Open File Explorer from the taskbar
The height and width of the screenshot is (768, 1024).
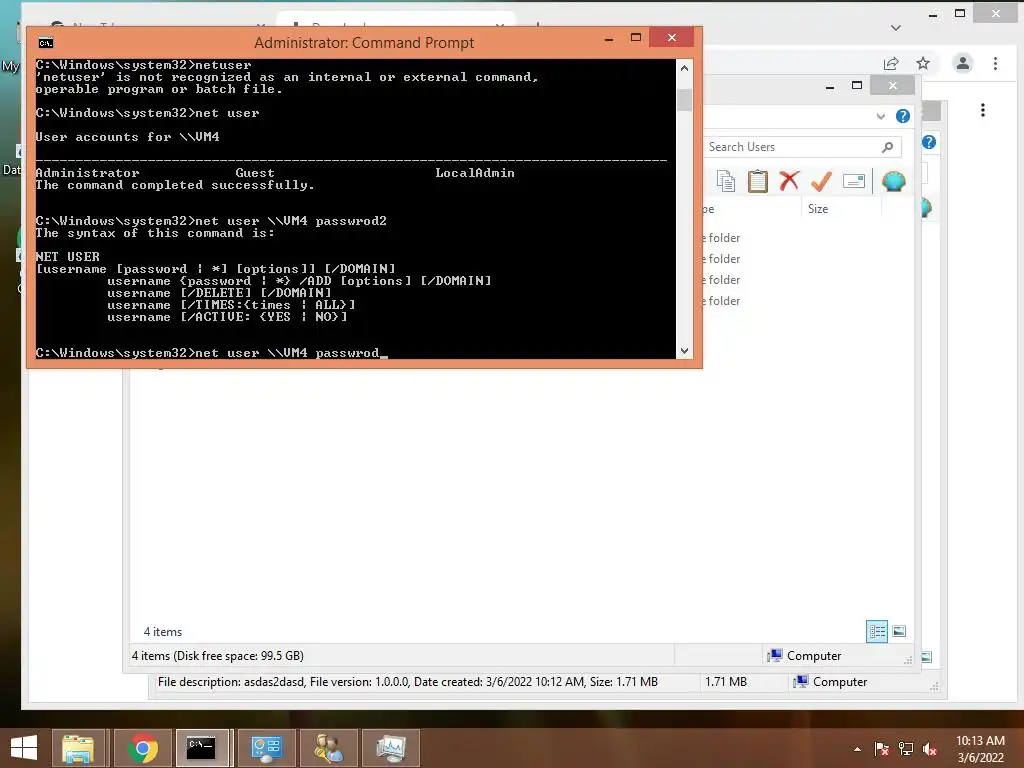coord(77,748)
